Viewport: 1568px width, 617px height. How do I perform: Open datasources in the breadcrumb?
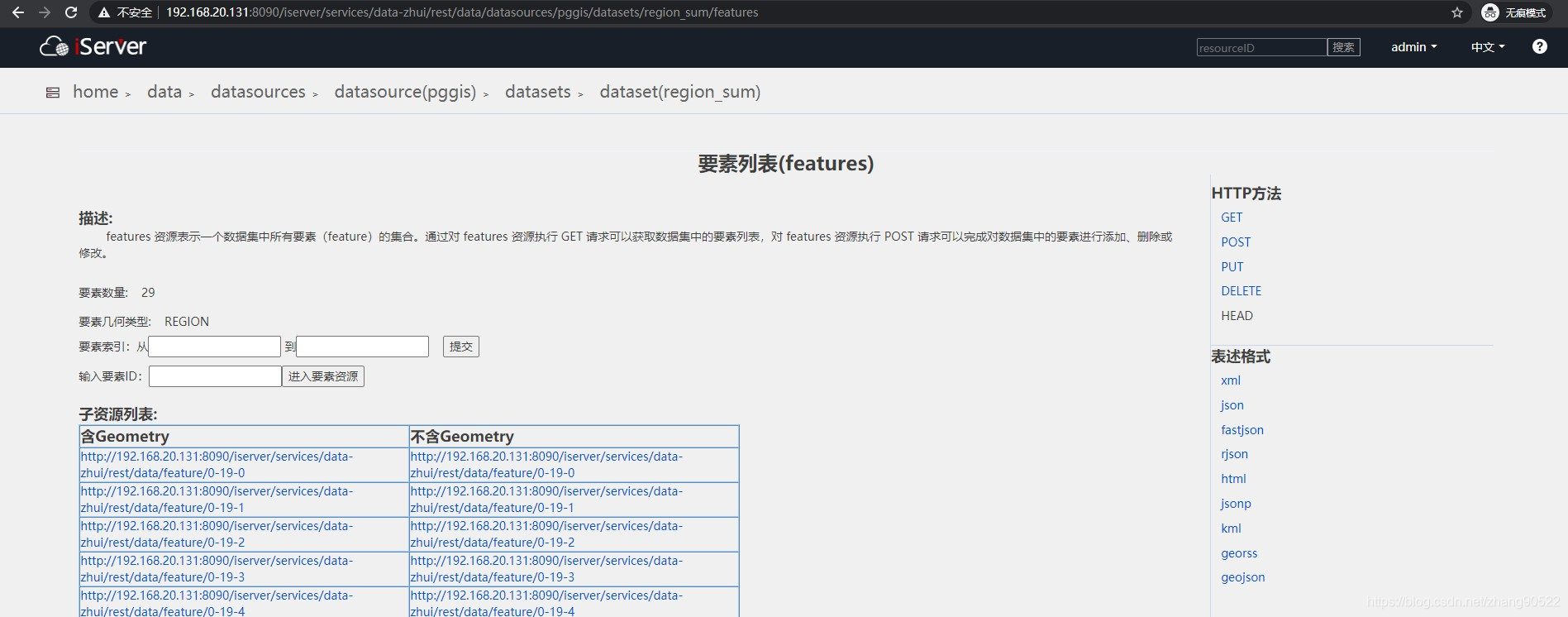[258, 92]
